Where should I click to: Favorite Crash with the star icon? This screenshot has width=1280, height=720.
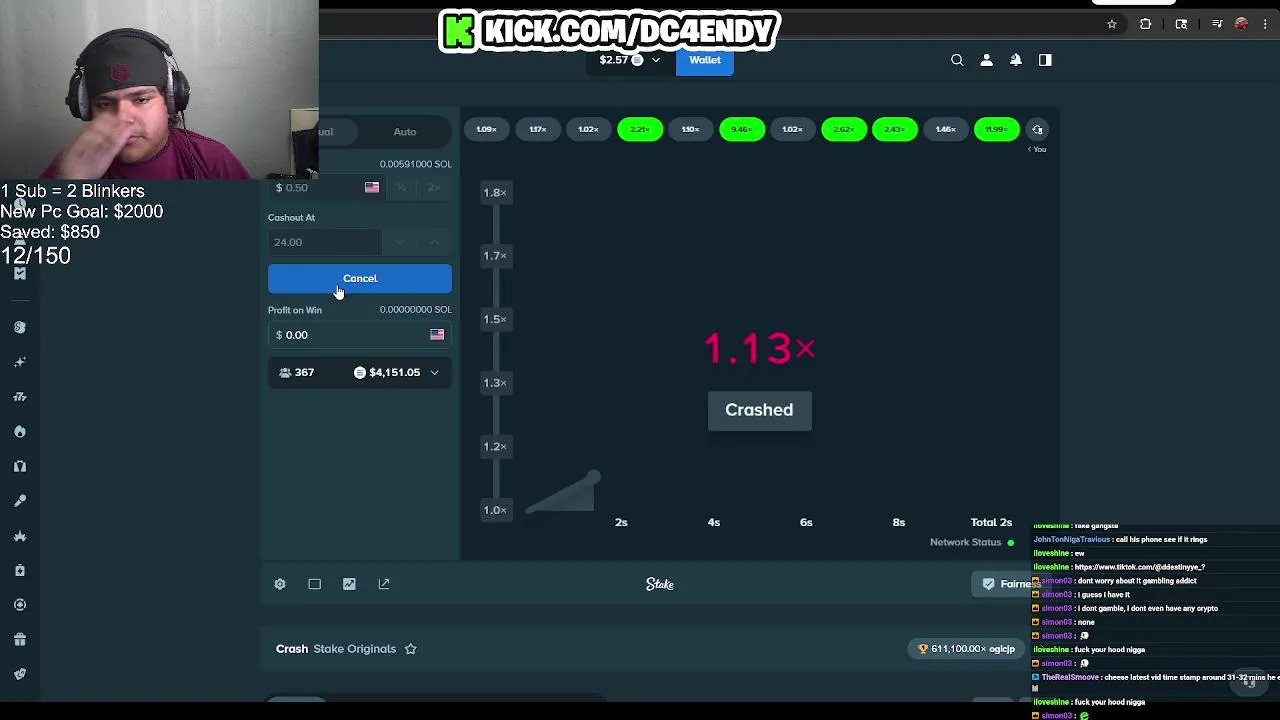pyautogui.click(x=410, y=649)
